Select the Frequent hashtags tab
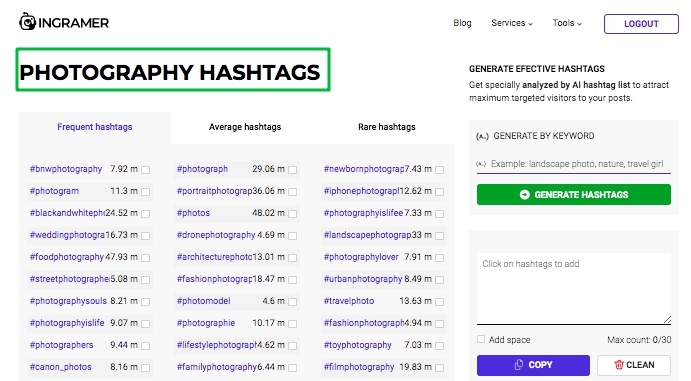This screenshot has width=691, height=381. tap(95, 127)
